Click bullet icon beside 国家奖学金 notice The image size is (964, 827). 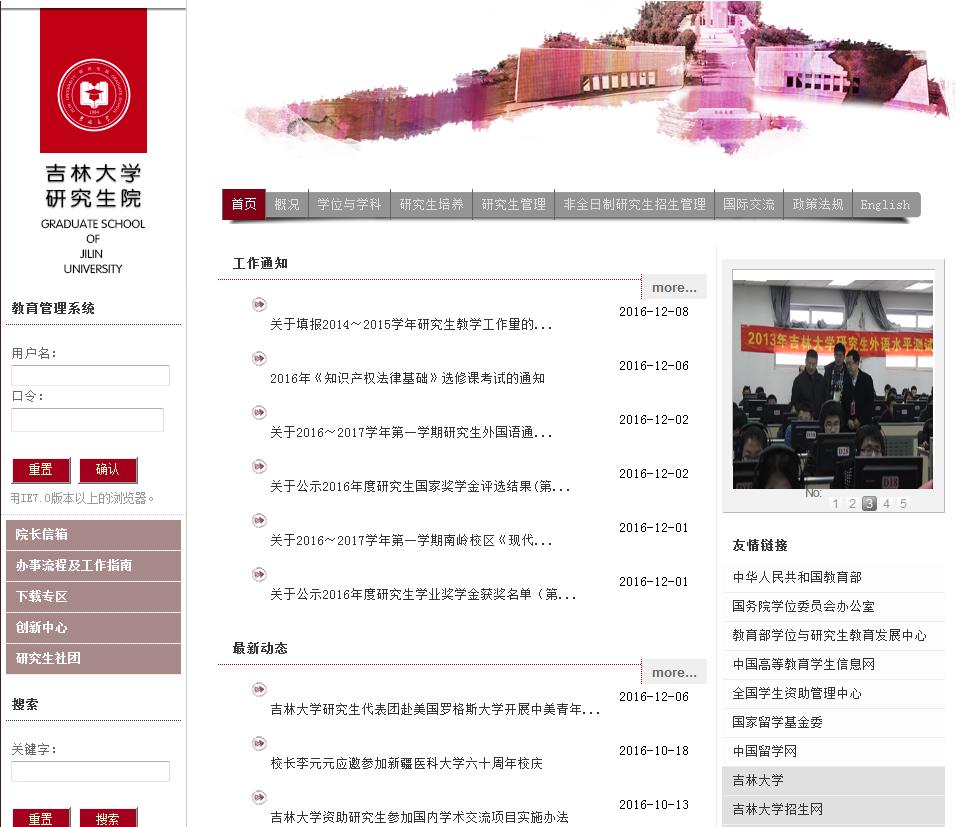click(259, 466)
